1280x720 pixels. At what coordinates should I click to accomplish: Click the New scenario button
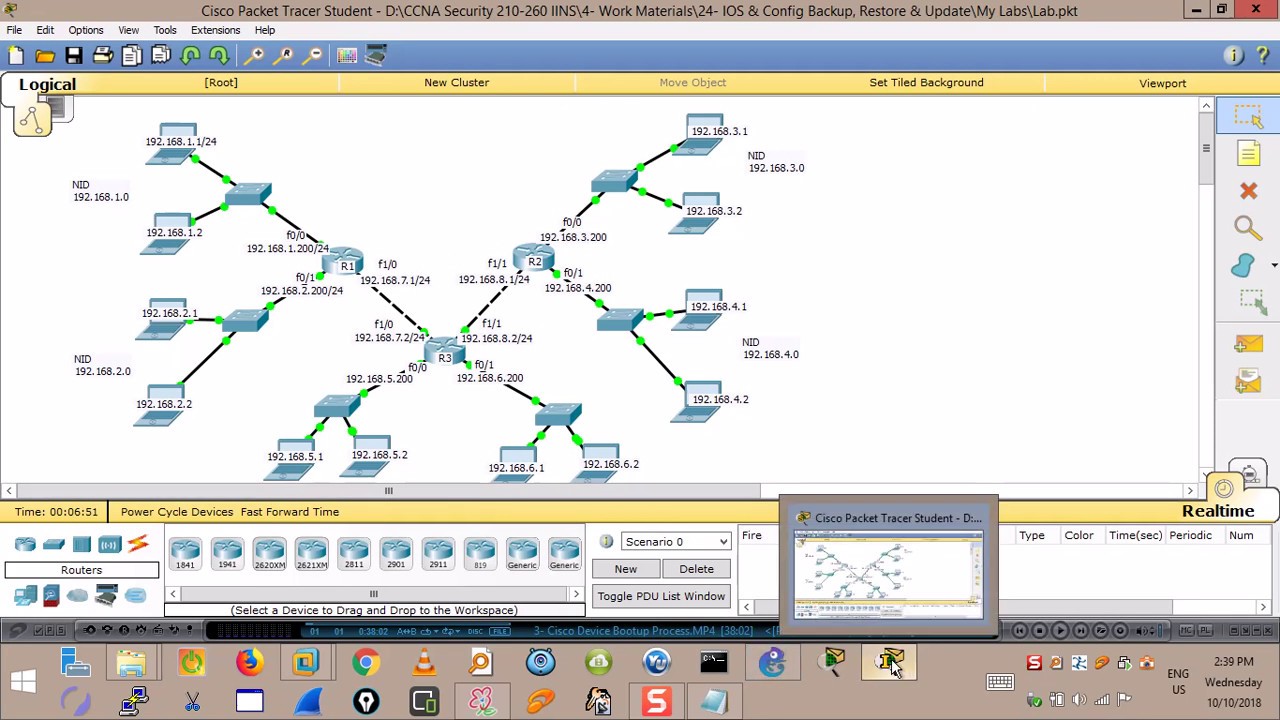[x=625, y=569]
